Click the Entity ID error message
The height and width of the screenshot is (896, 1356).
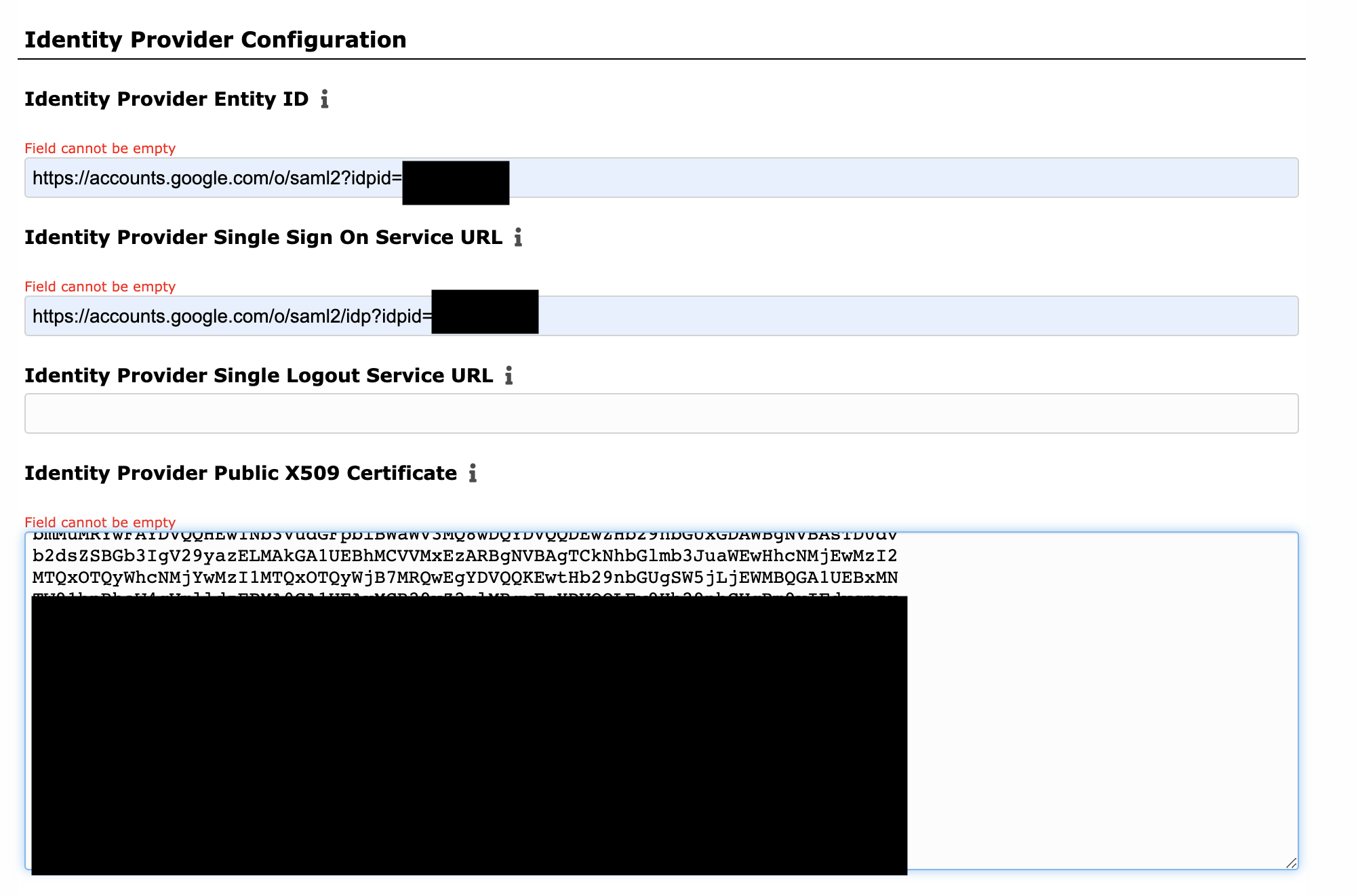point(100,148)
